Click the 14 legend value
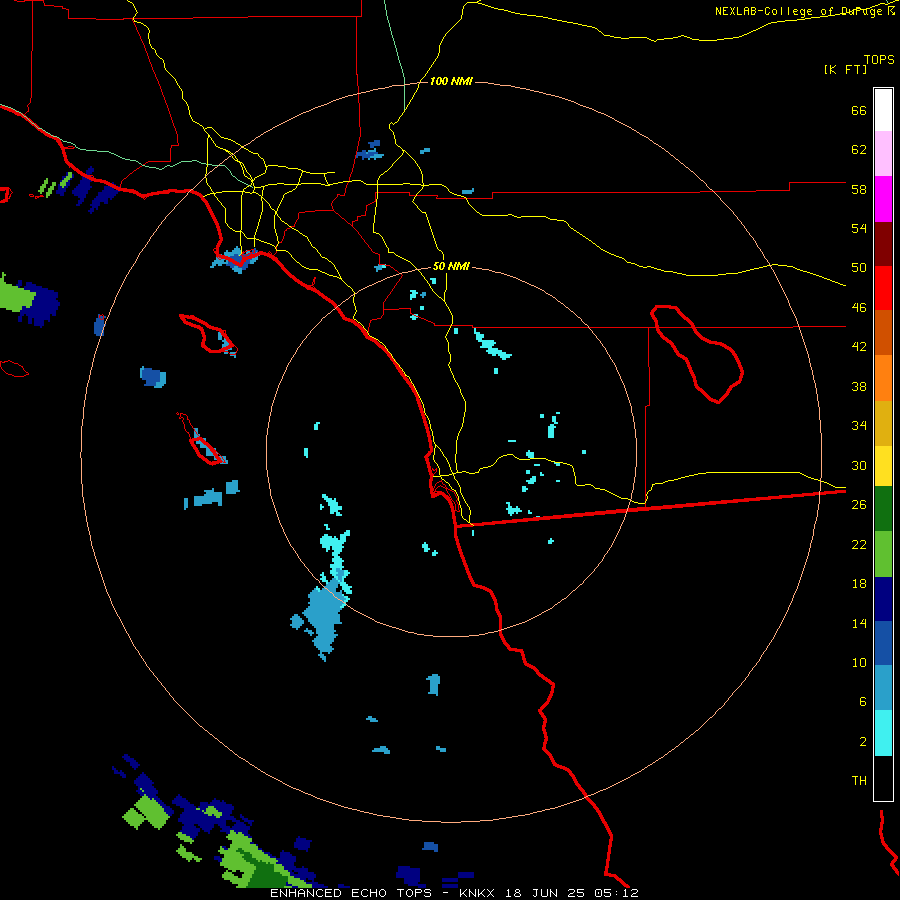Image resolution: width=900 pixels, height=900 pixels. [859, 623]
